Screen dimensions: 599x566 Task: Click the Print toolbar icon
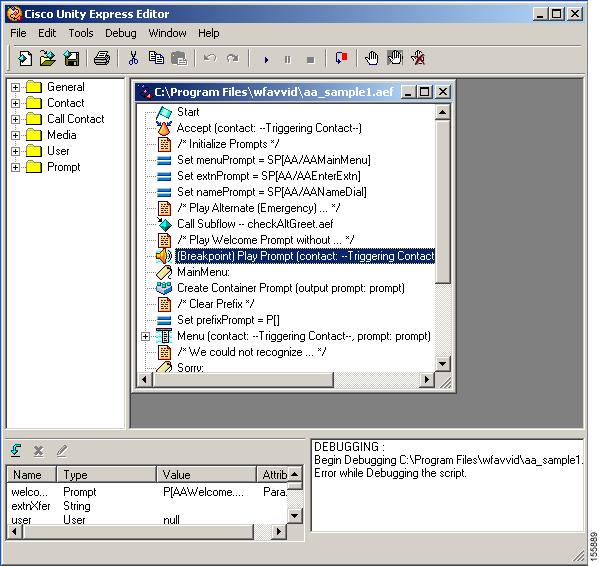(102, 59)
